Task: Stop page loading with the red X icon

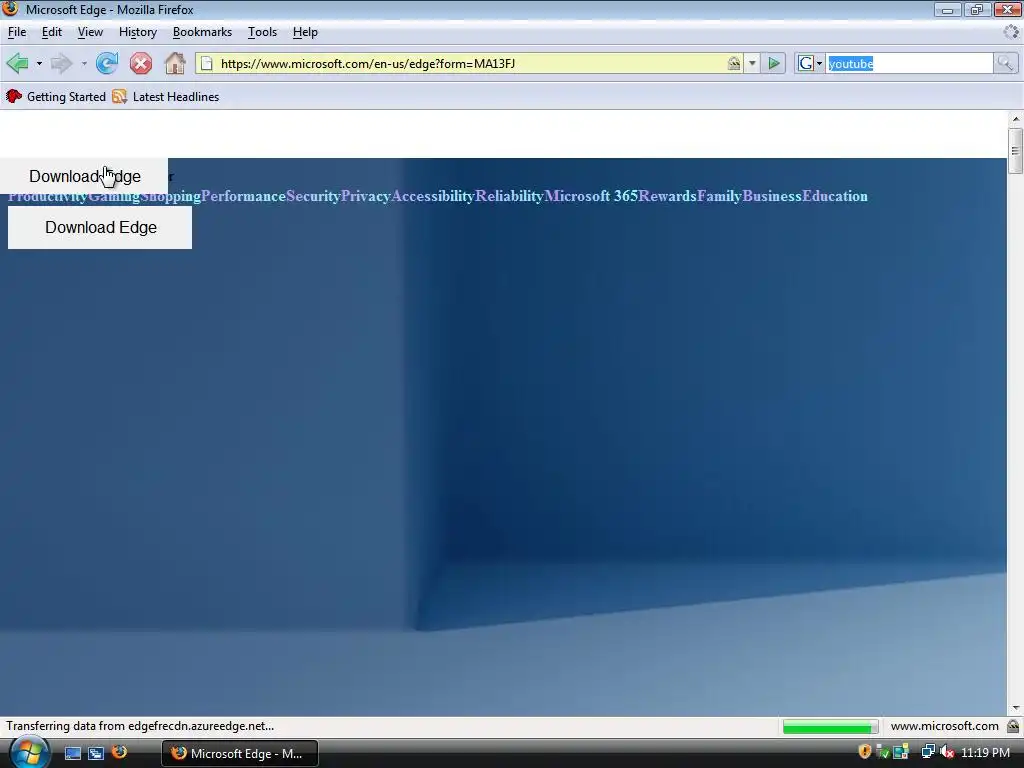Action: click(140, 63)
